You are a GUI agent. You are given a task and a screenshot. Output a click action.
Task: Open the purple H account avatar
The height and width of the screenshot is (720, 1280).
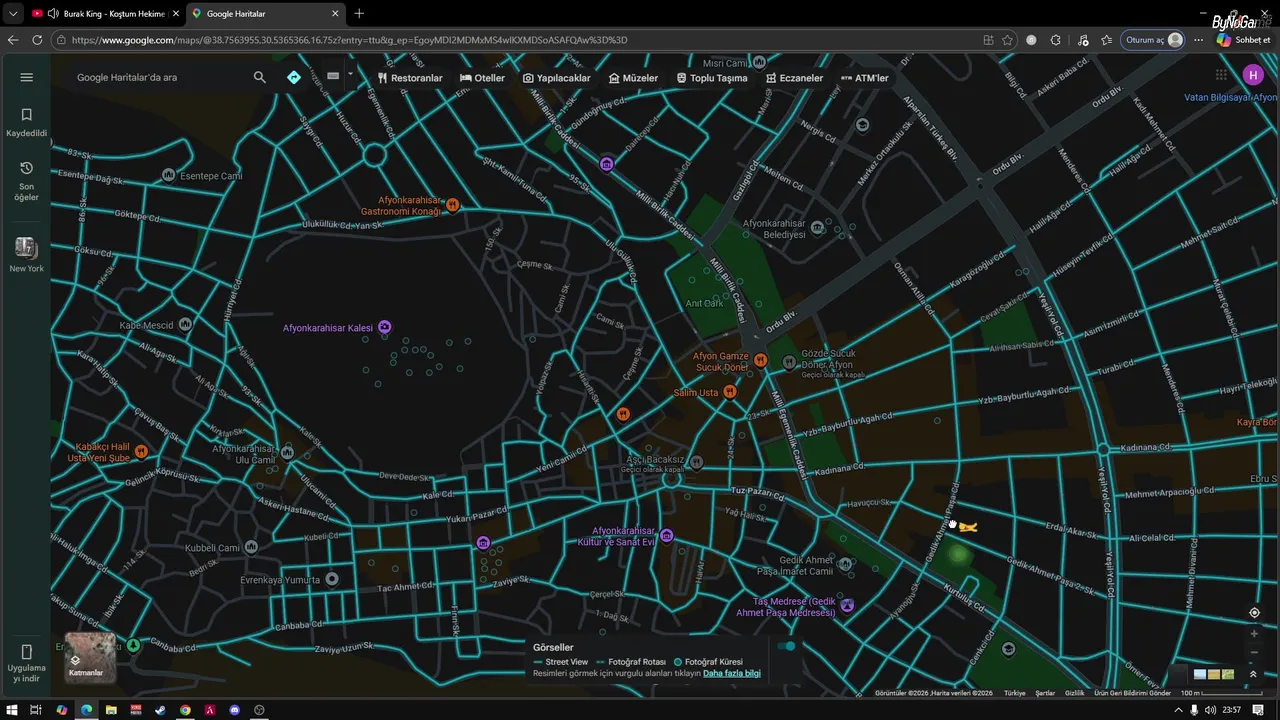(1253, 75)
